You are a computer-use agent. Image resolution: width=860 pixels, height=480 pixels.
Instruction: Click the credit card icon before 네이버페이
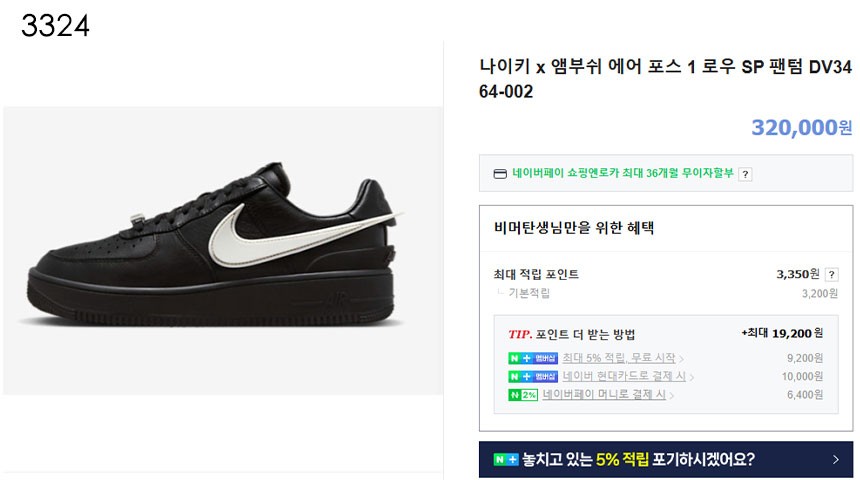[500, 173]
